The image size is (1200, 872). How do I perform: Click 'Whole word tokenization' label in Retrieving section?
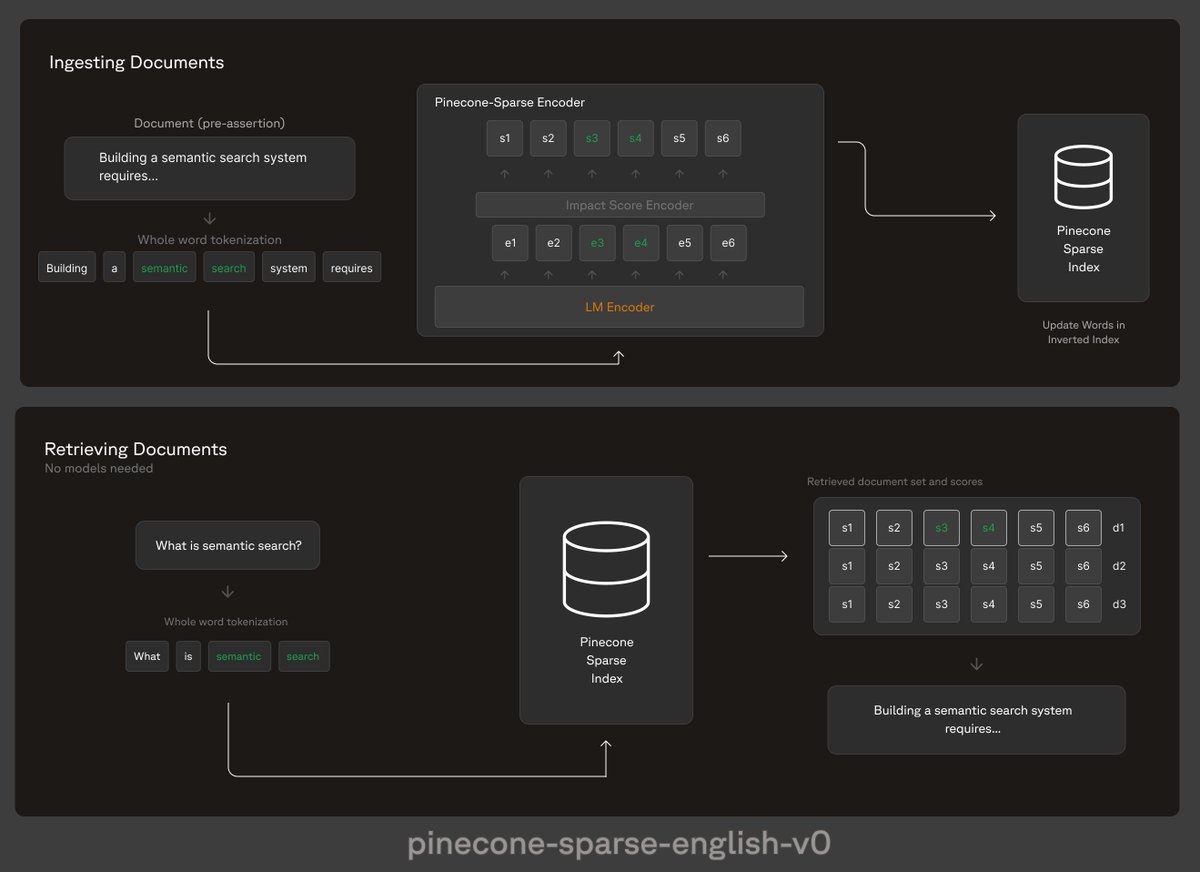[226, 621]
